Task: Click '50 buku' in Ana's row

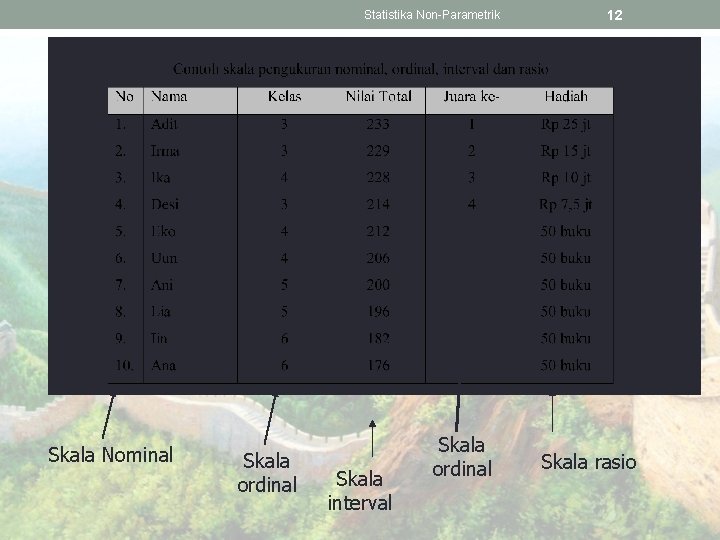Action: [565, 366]
